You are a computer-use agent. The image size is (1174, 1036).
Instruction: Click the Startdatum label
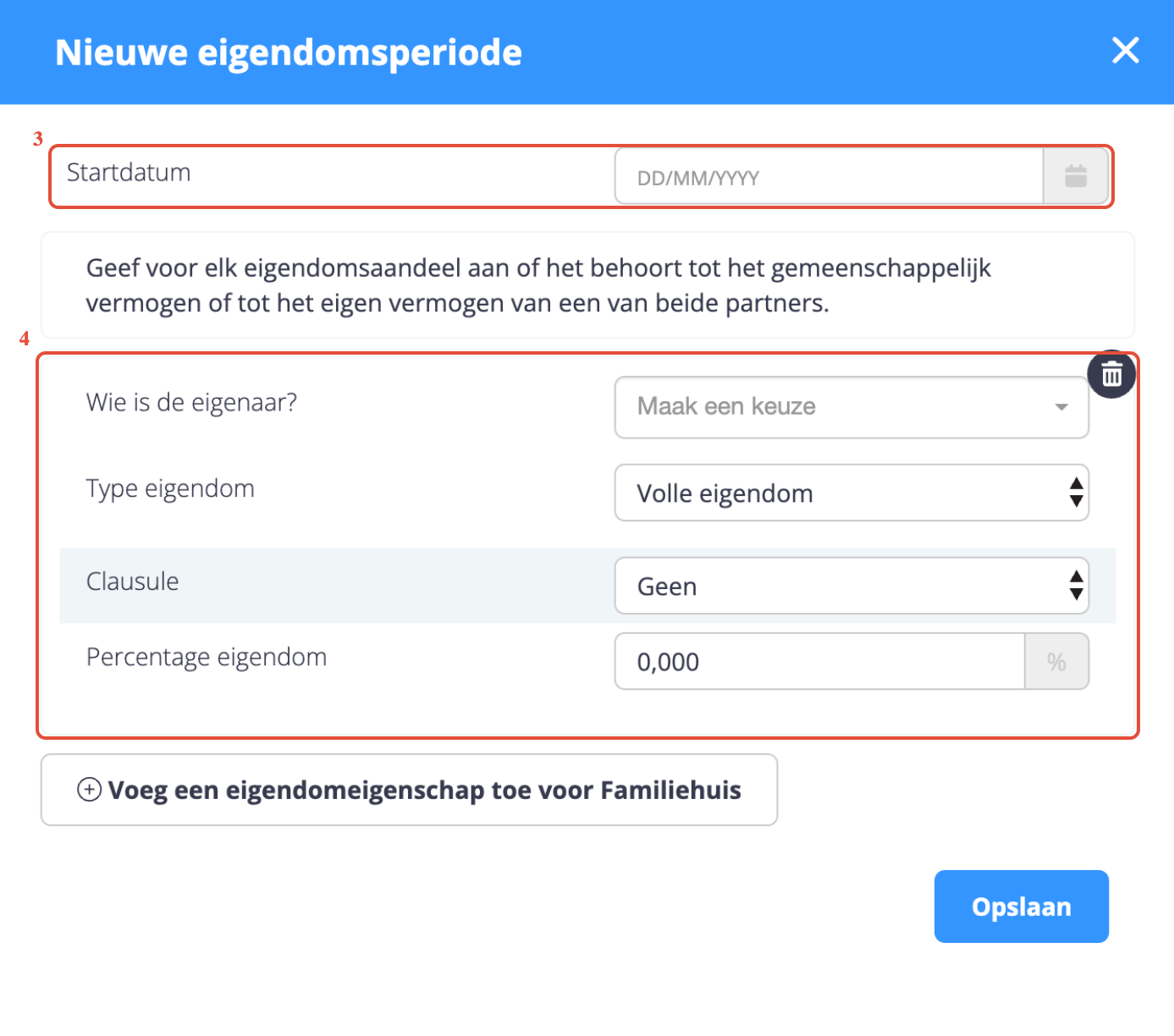coord(129,173)
